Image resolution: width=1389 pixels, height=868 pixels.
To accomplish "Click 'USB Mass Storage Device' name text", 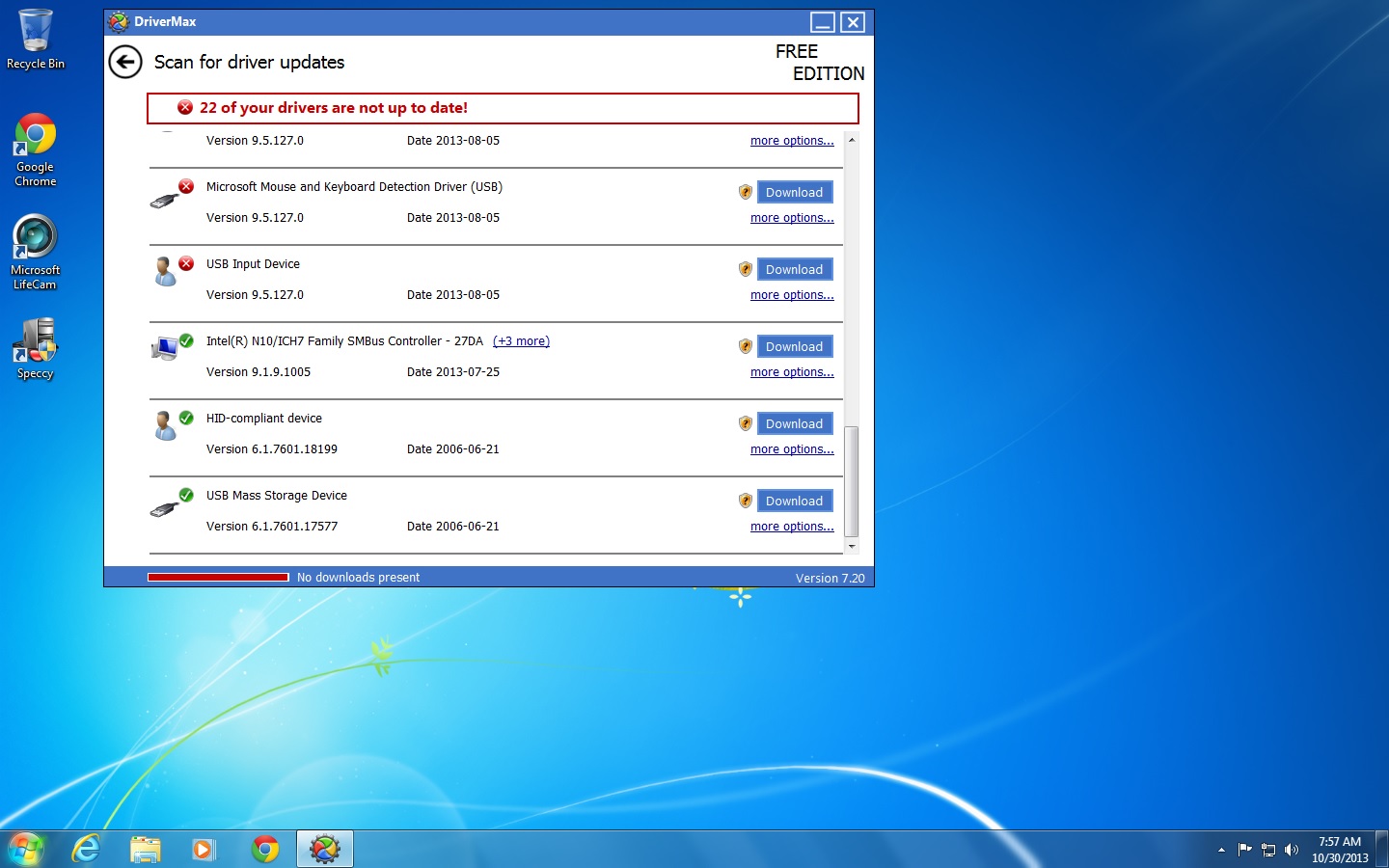I will point(277,496).
